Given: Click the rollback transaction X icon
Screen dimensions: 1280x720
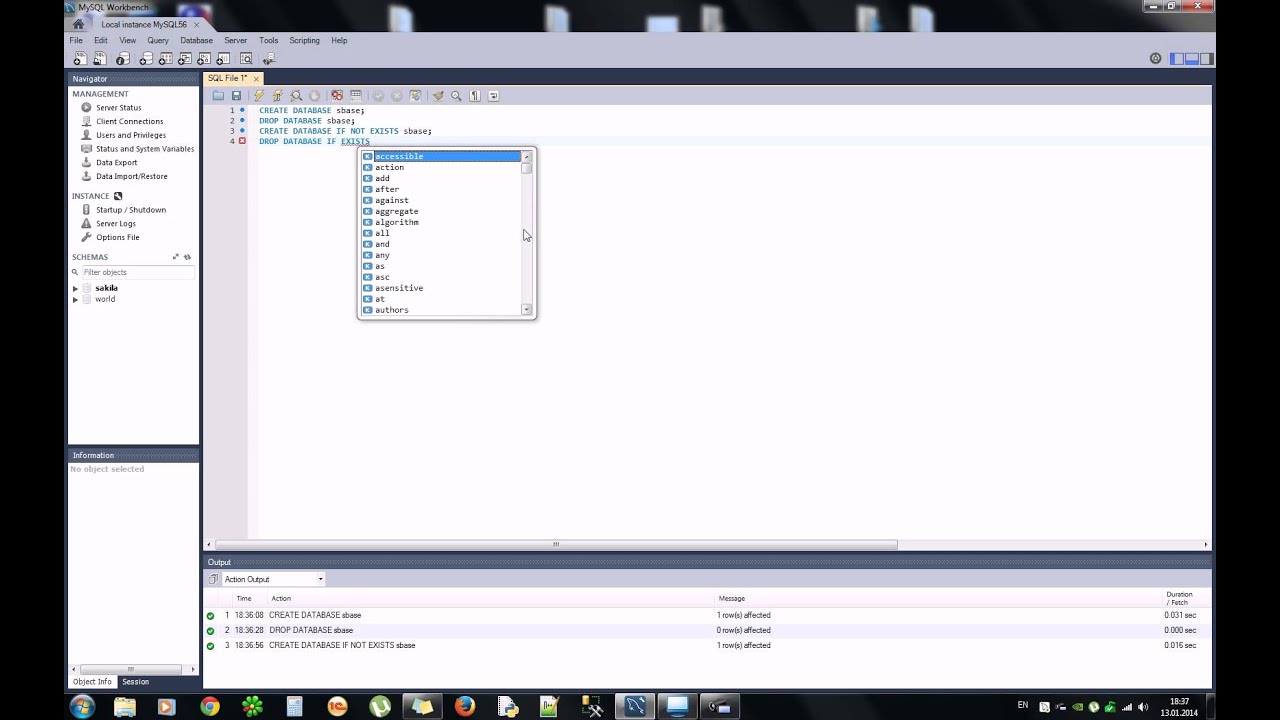Looking at the screenshot, I should (397, 96).
